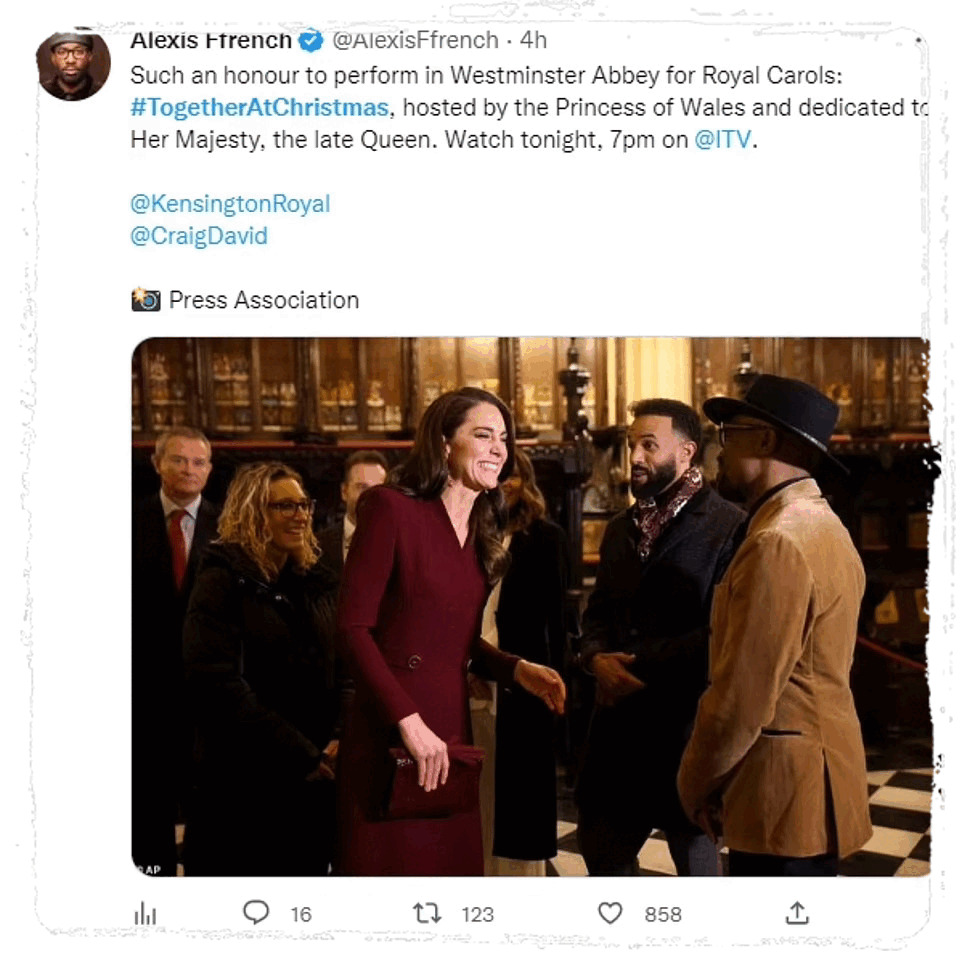962x957 pixels.
Task: Visit the @ITV mention link
Action: 722,140
